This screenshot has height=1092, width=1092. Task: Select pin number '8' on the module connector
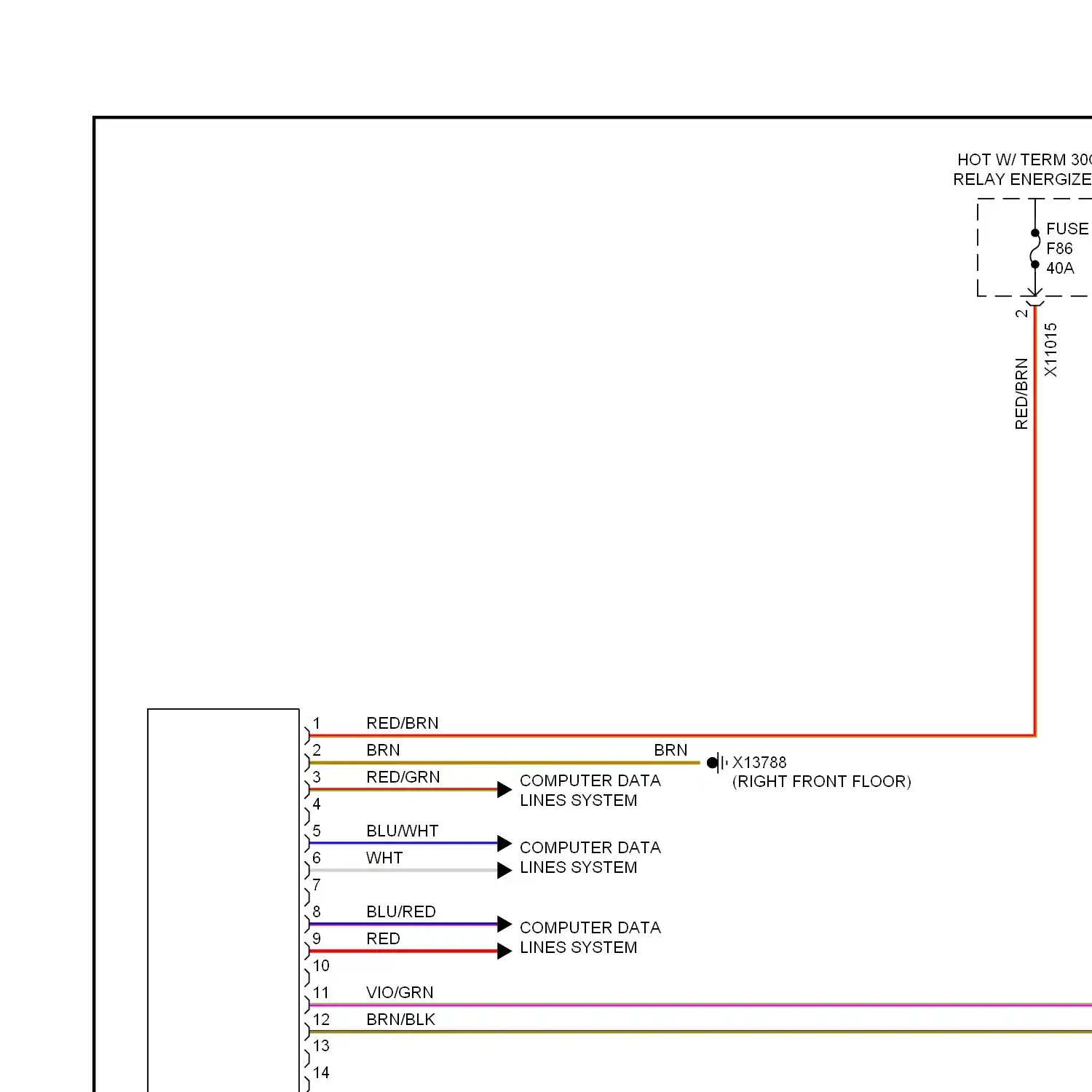317,911
